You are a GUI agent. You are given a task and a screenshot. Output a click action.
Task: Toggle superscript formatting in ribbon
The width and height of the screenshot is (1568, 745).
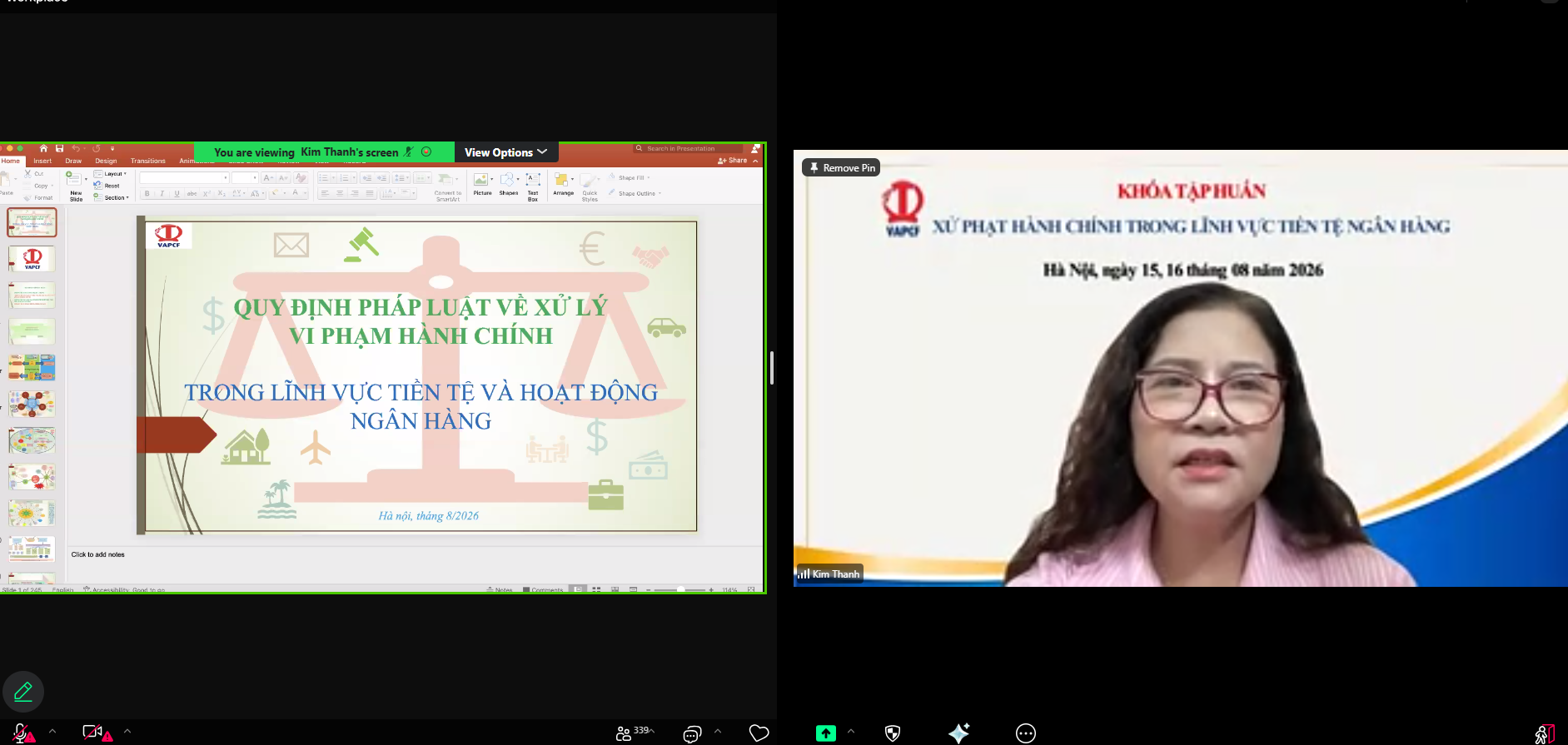[x=207, y=193]
